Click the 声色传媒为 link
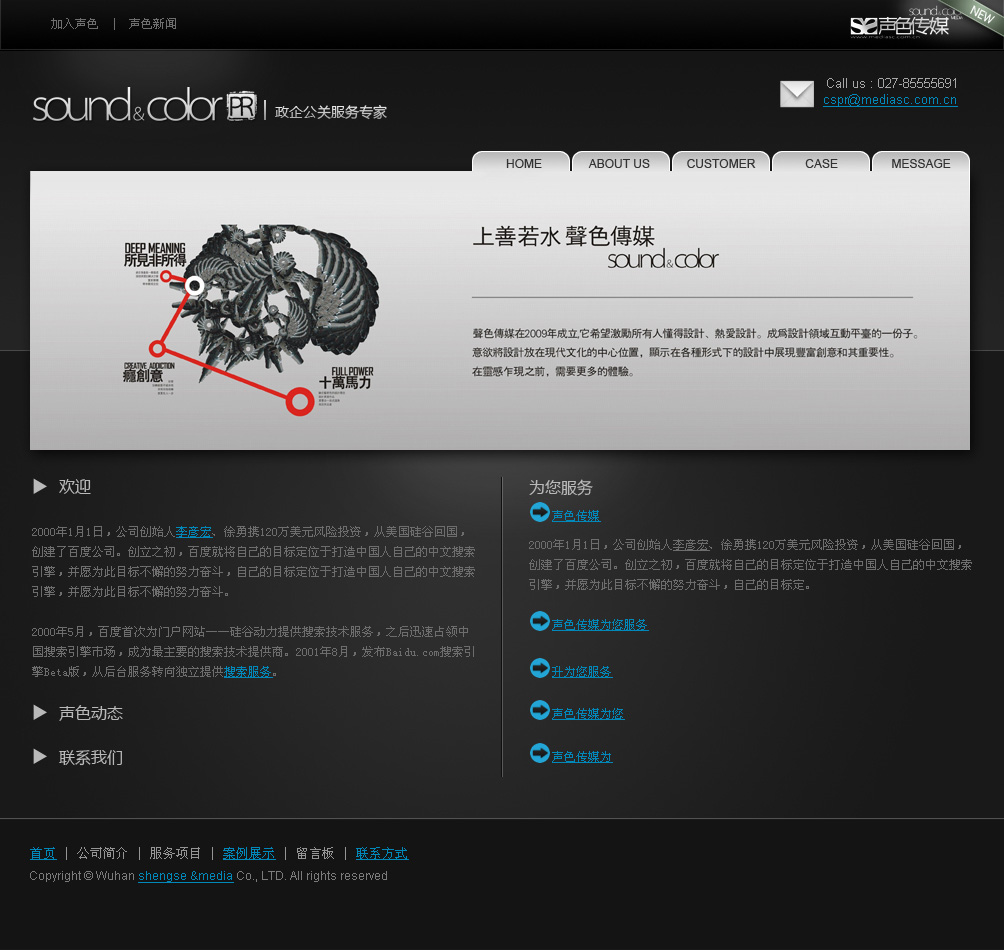 click(582, 757)
